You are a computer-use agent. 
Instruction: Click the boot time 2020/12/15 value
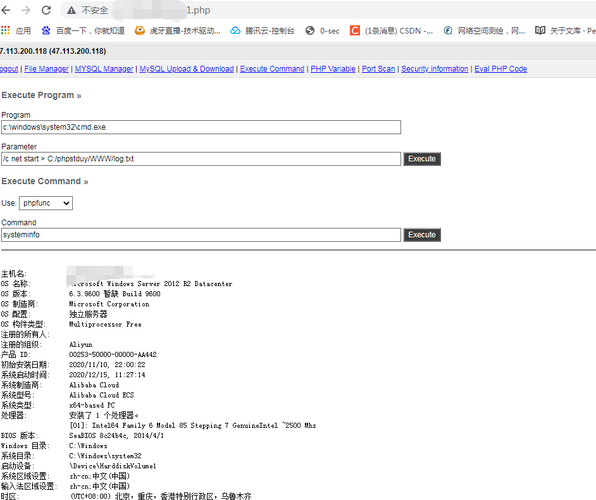[x=107, y=375]
